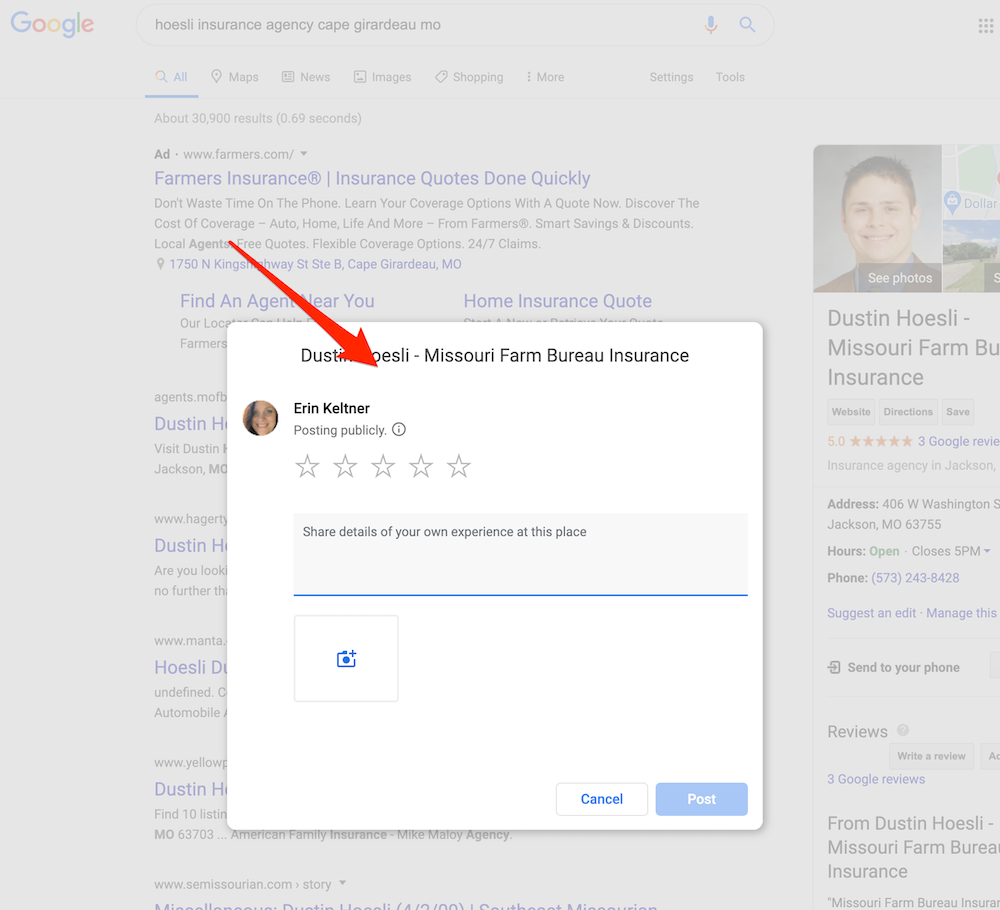Click Send to your phone text
Image resolution: width=1000 pixels, height=910 pixels.
click(903, 668)
